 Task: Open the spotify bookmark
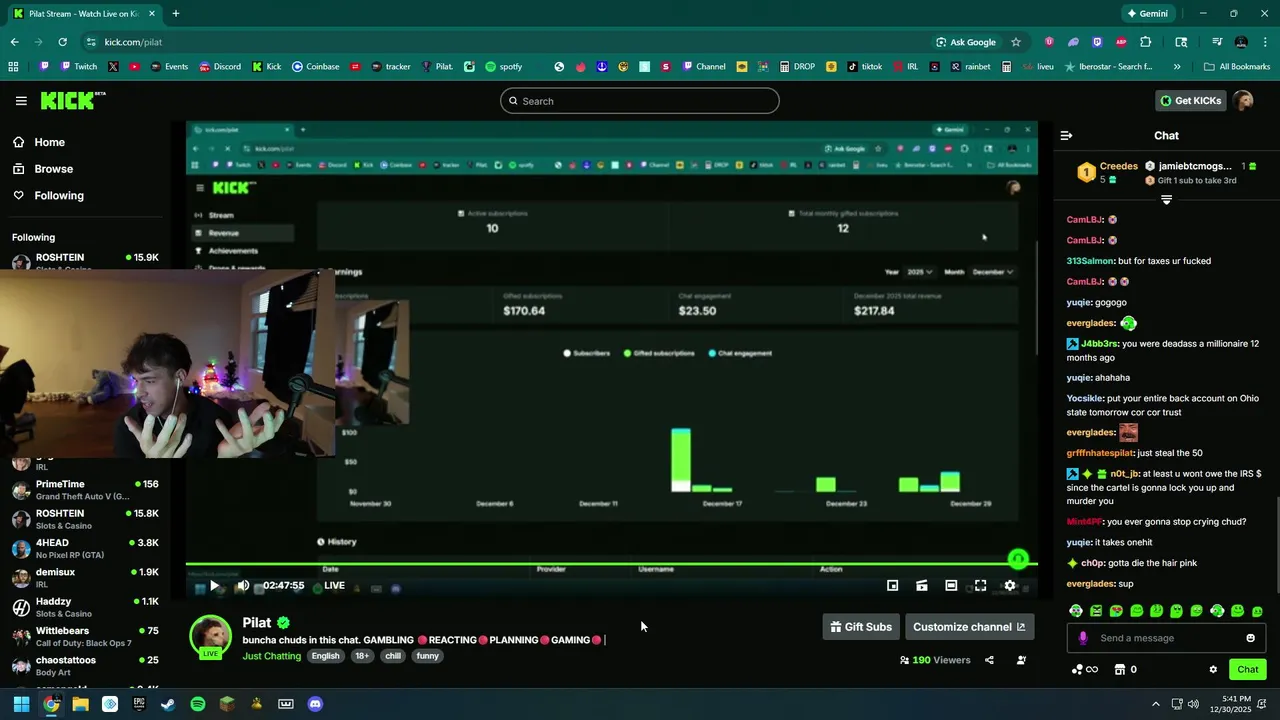(x=504, y=67)
